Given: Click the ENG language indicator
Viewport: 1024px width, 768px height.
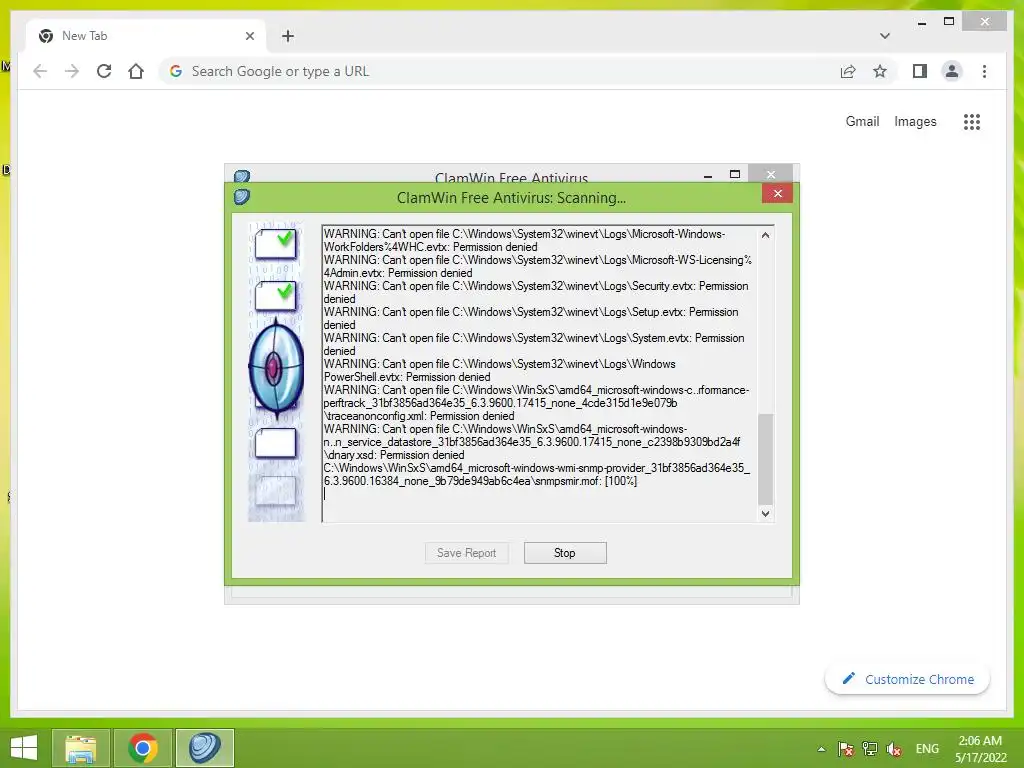Looking at the screenshot, I should point(927,749).
